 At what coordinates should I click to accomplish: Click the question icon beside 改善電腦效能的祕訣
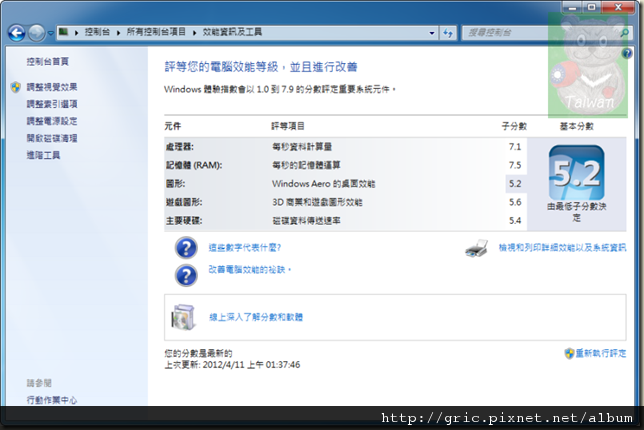(186, 275)
